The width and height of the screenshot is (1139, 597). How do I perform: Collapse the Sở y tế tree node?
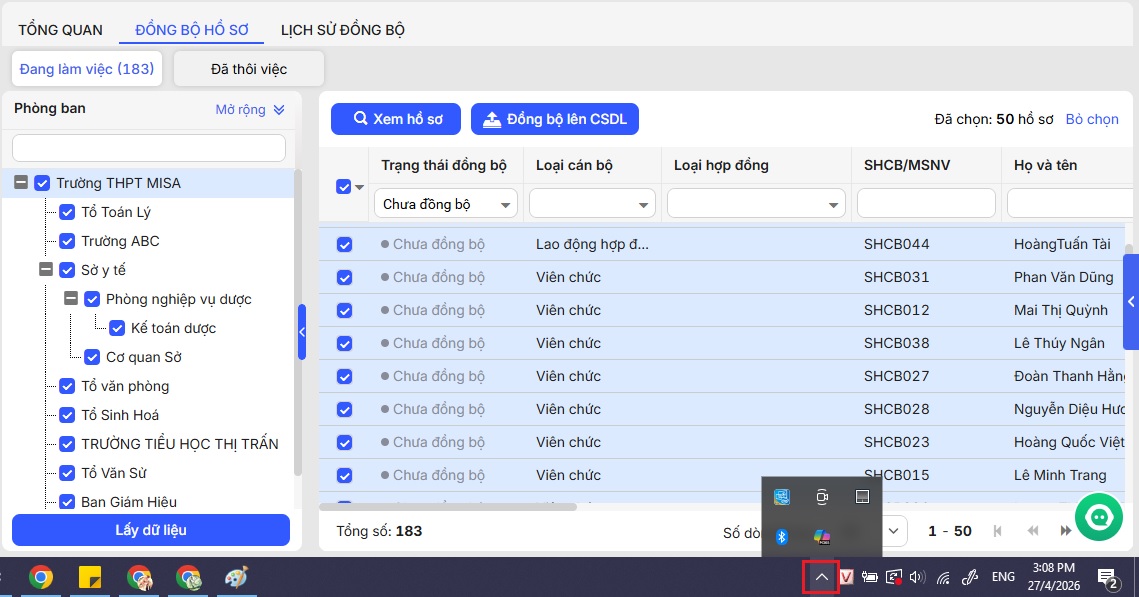tap(45, 270)
